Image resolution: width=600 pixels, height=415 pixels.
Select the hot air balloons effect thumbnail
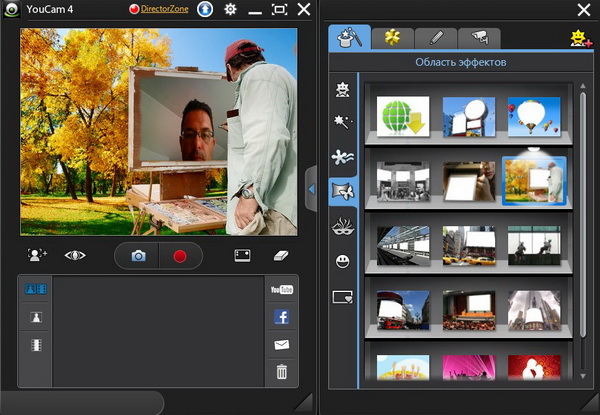(x=534, y=117)
